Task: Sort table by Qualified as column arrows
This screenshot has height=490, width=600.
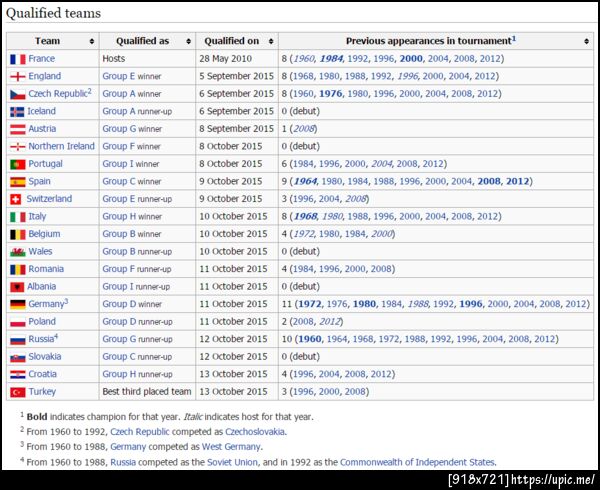Action: [x=188, y=41]
